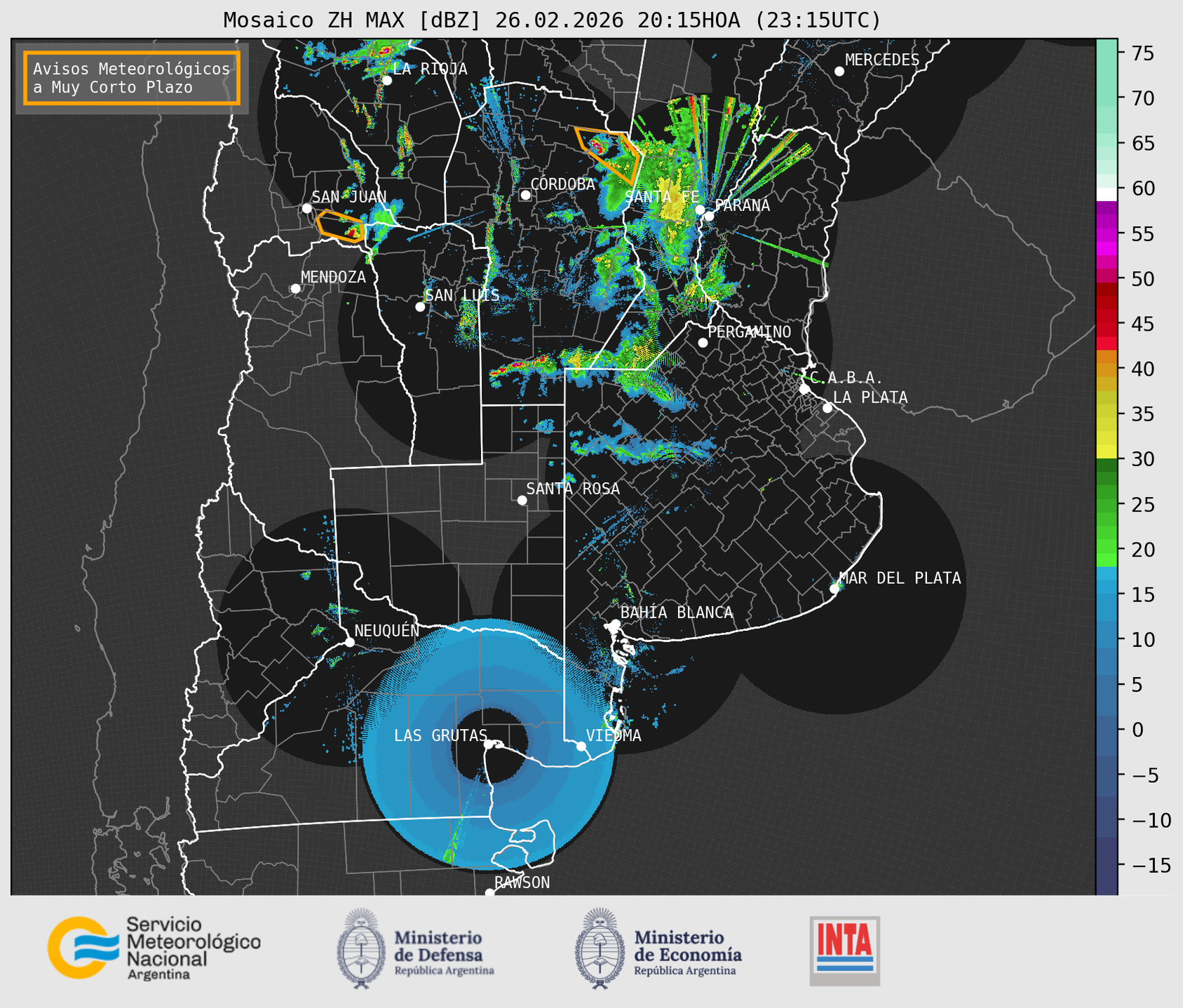
Task: Click the 75 dBZ value on the color scale
Action: pyautogui.click(x=1142, y=53)
